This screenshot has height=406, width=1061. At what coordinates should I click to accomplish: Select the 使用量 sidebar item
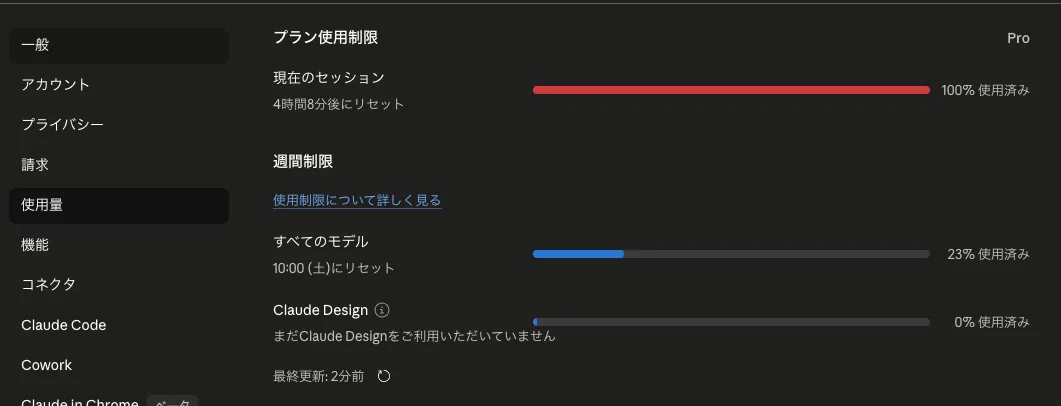(119, 206)
